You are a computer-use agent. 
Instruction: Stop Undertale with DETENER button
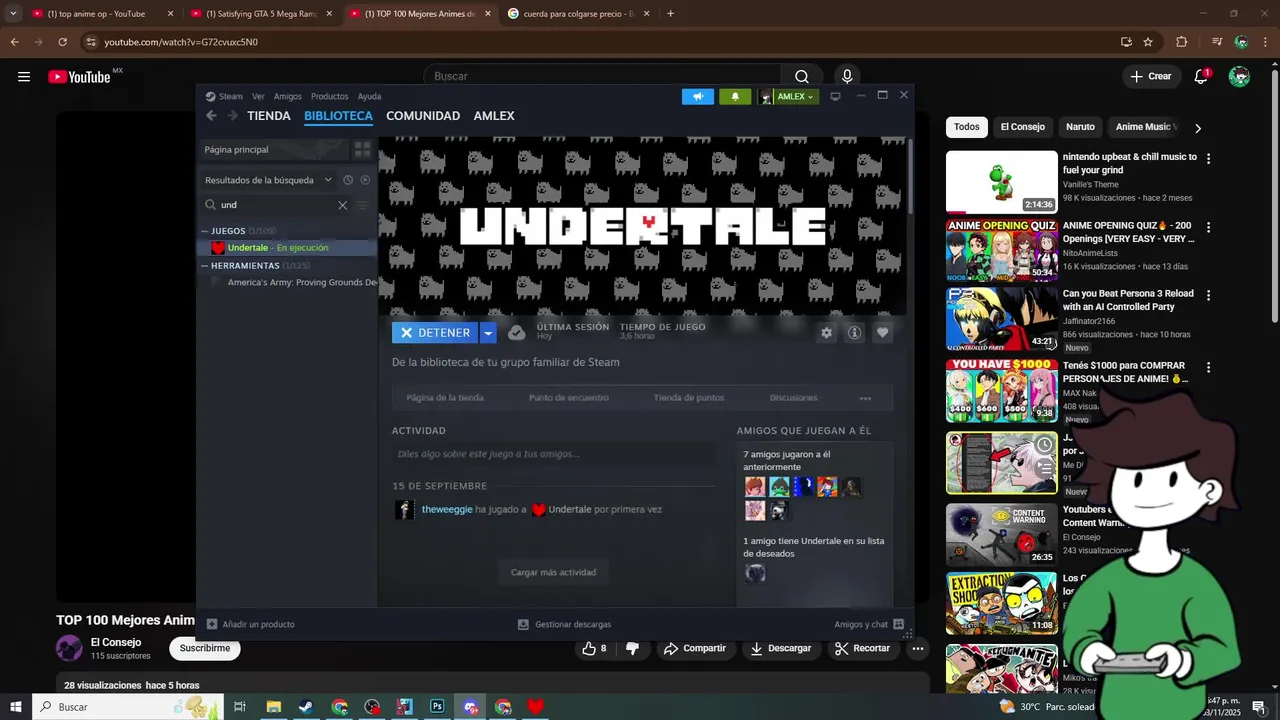click(x=435, y=333)
